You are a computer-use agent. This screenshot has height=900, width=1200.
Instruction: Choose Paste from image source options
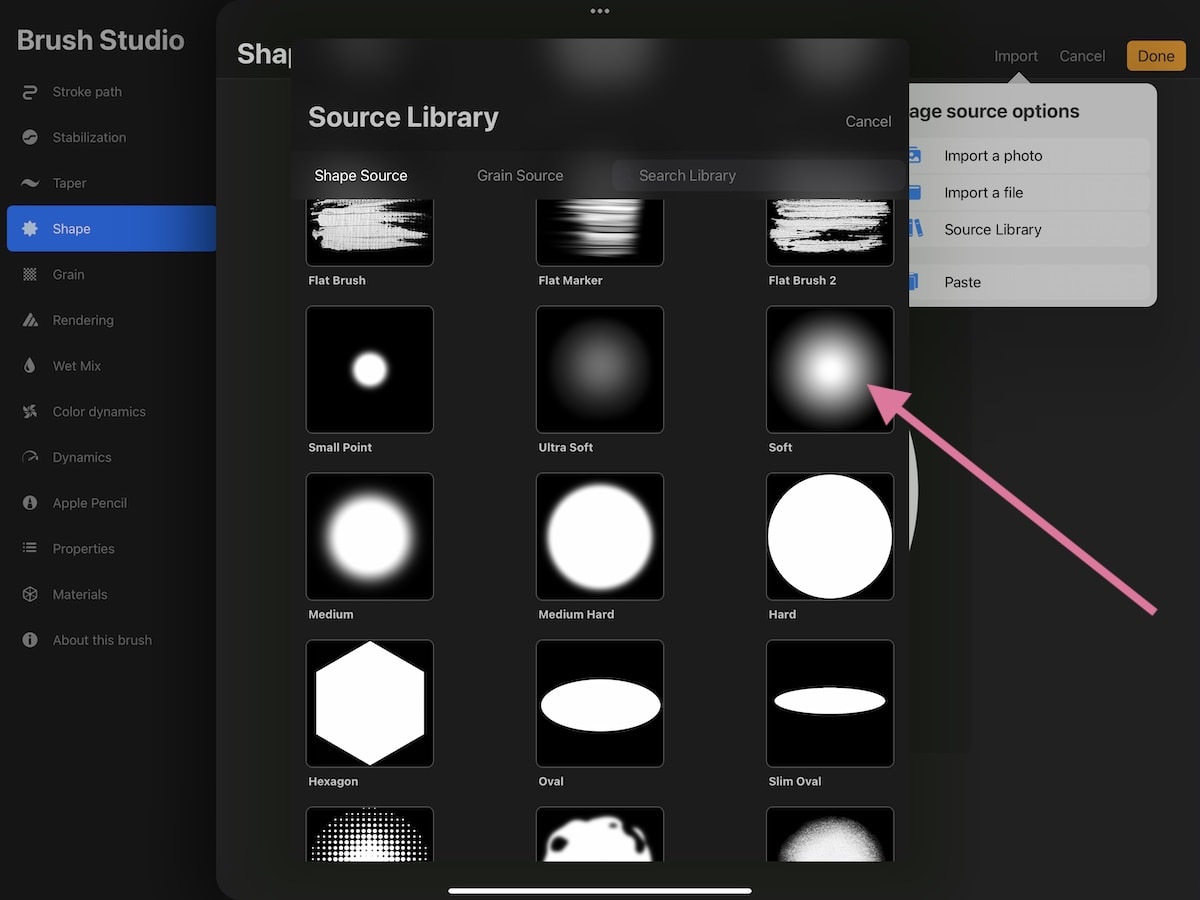[1029, 282]
